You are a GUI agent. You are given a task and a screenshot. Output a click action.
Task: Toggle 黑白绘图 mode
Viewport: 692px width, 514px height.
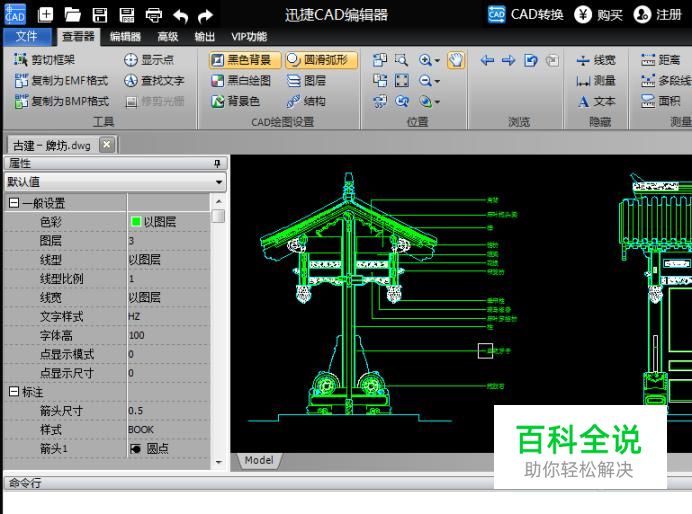pos(241,80)
